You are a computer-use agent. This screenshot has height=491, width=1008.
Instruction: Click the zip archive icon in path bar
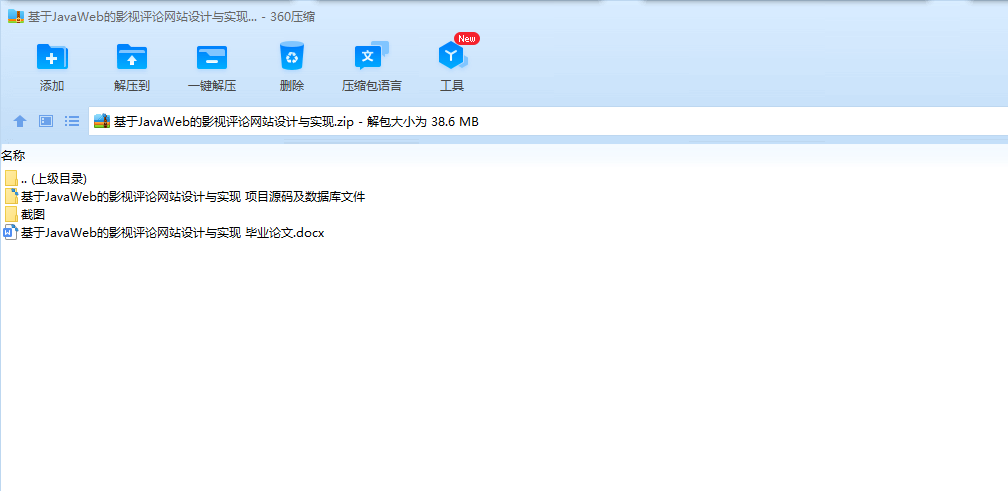102,121
